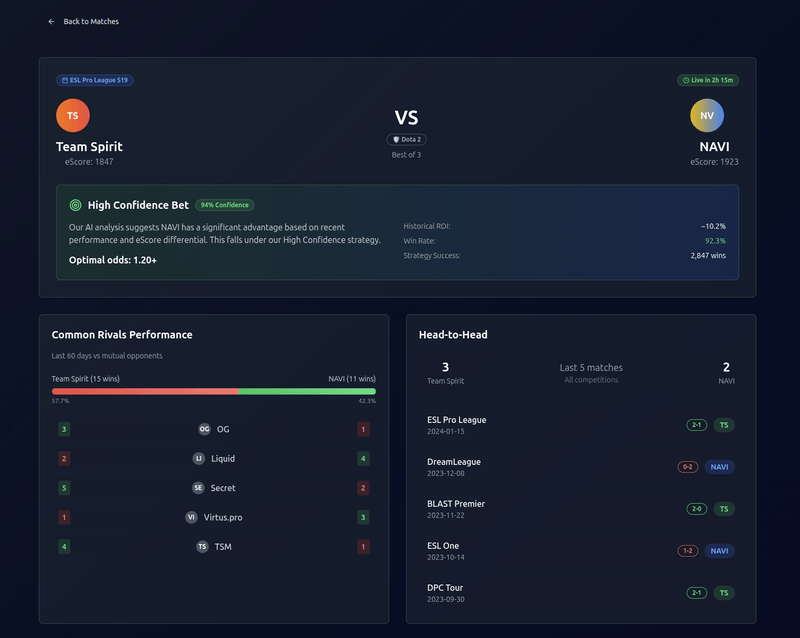Click the 94% Confidence badge
Viewport: 800px width, 638px height.
224,205
